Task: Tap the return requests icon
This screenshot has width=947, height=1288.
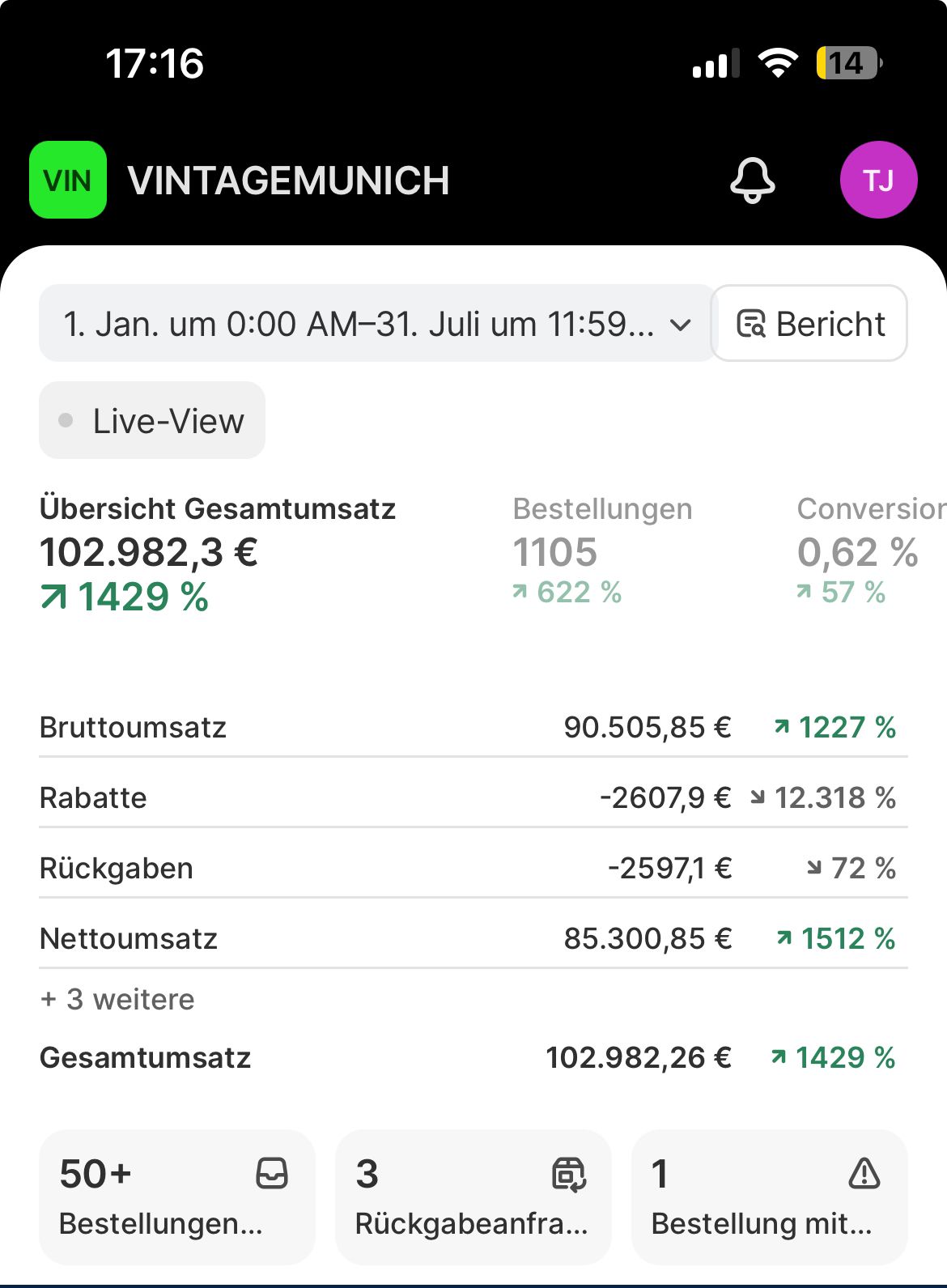Action: pos(568,1174)
